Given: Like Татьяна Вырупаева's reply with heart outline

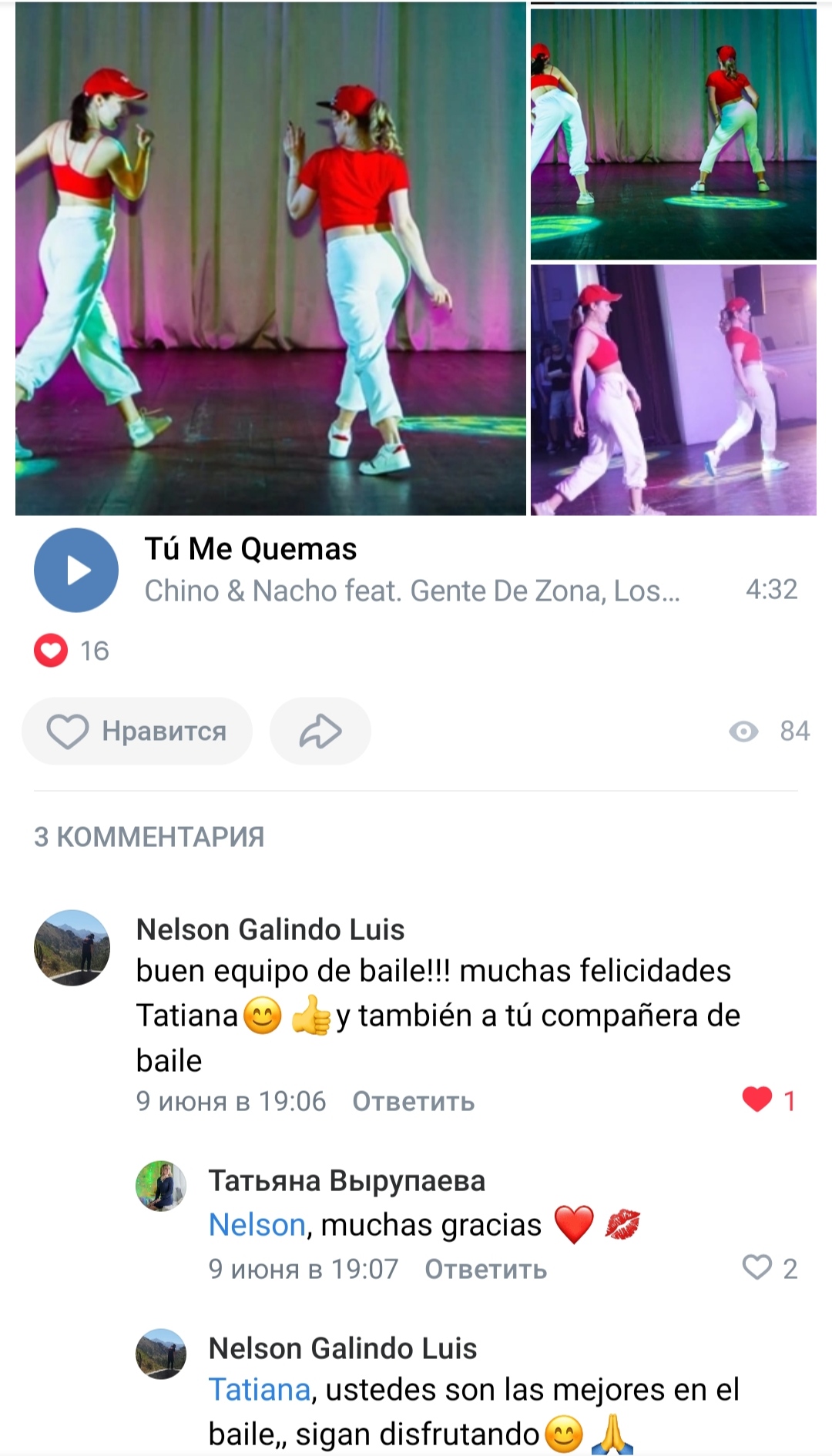Looking at the screenshot, I should pyautogui.click(x=757, y=1267).
